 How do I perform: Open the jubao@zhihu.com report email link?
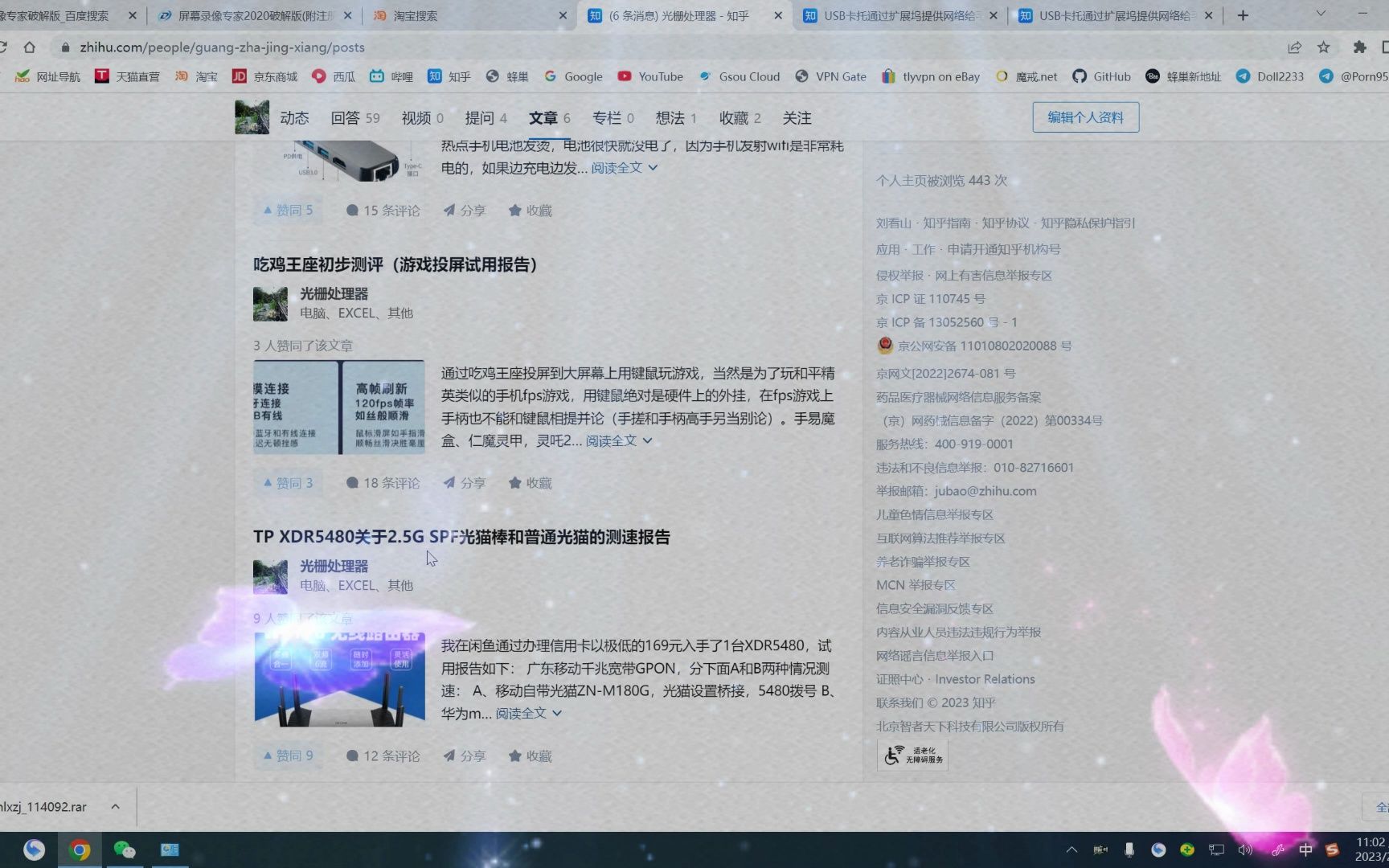(985, 491)
